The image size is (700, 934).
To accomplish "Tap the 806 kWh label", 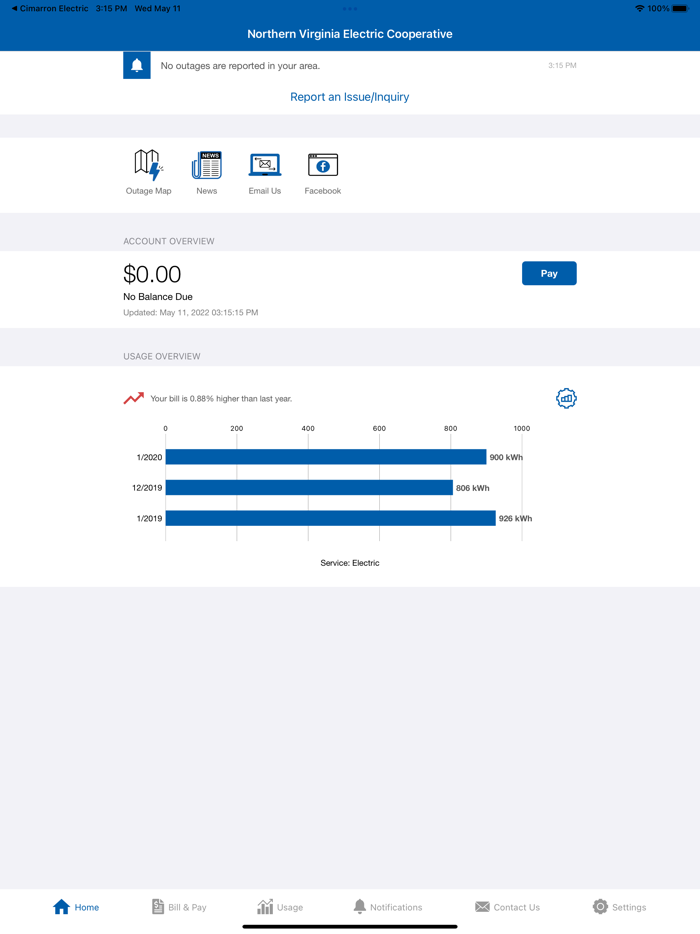I will pos(472,488).
